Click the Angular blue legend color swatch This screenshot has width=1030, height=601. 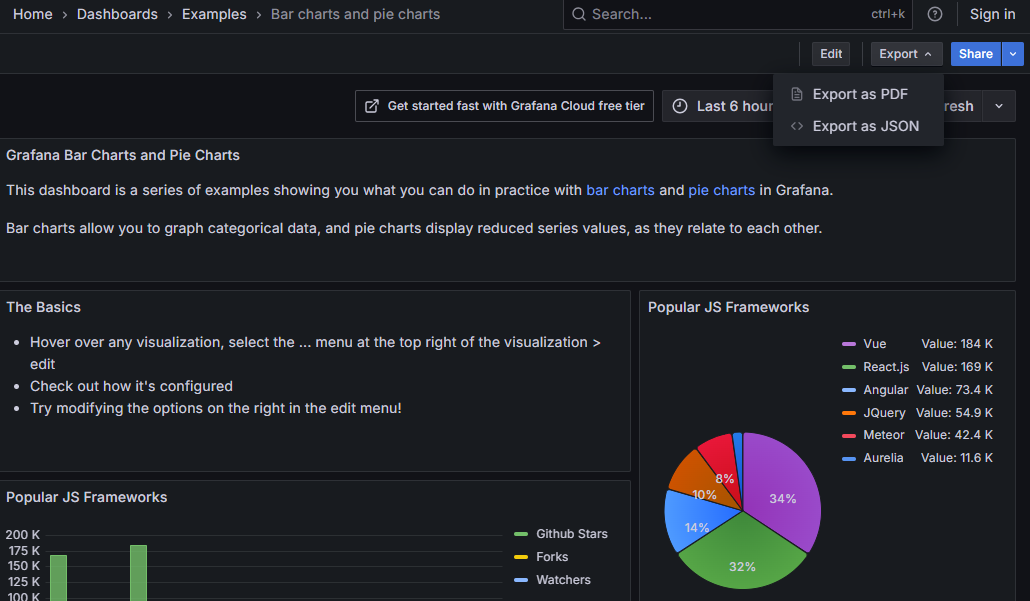pyautogui.click(x=849, y=390)
